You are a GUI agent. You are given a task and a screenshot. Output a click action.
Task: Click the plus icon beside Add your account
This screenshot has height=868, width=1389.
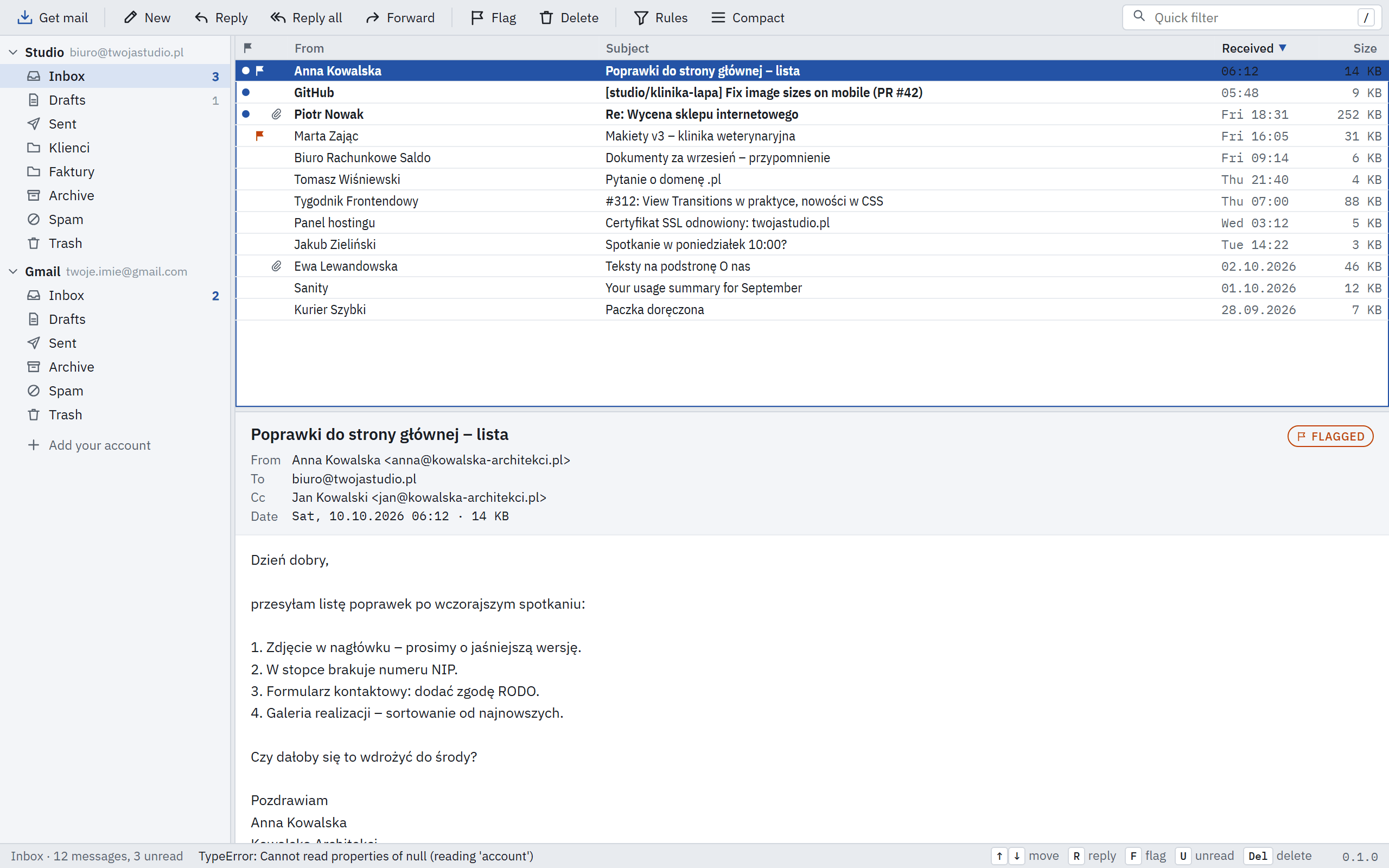[34, 445]
